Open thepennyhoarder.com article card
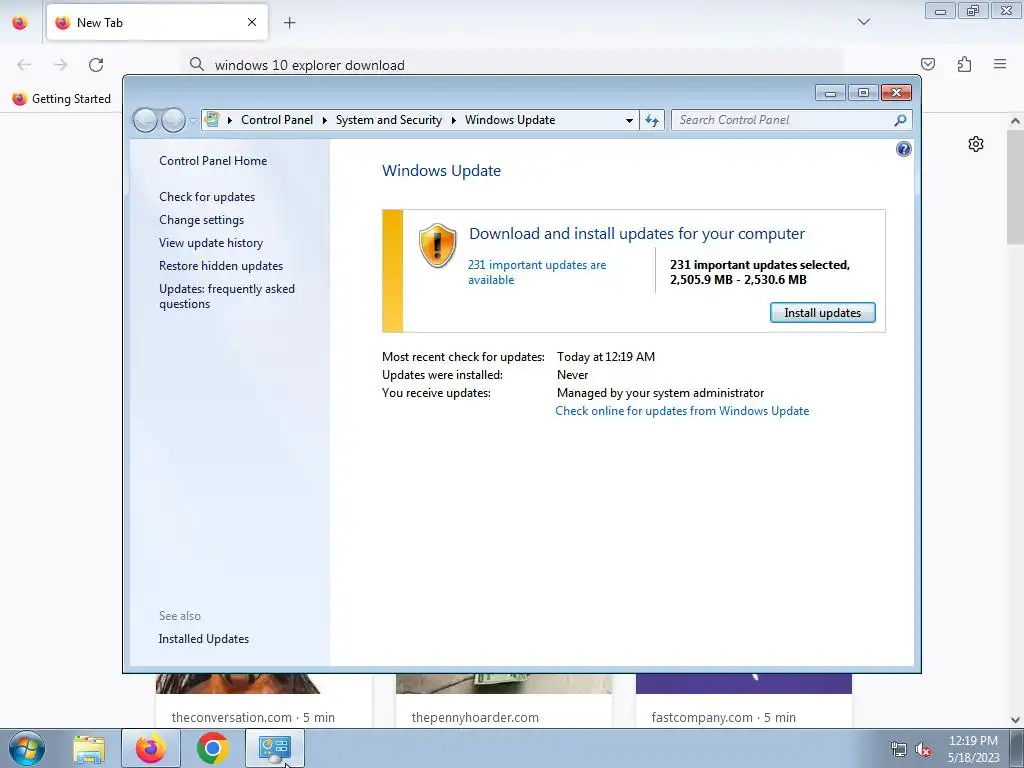 point(504,701)
